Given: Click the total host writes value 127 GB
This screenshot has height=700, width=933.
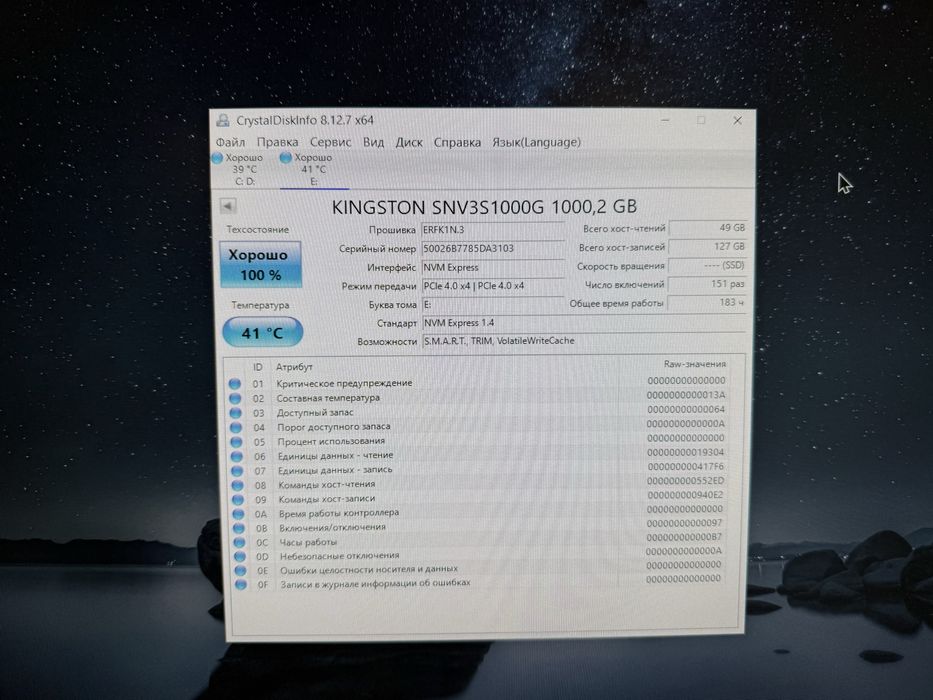Looking at the screenshot, I should coord(707,246).
